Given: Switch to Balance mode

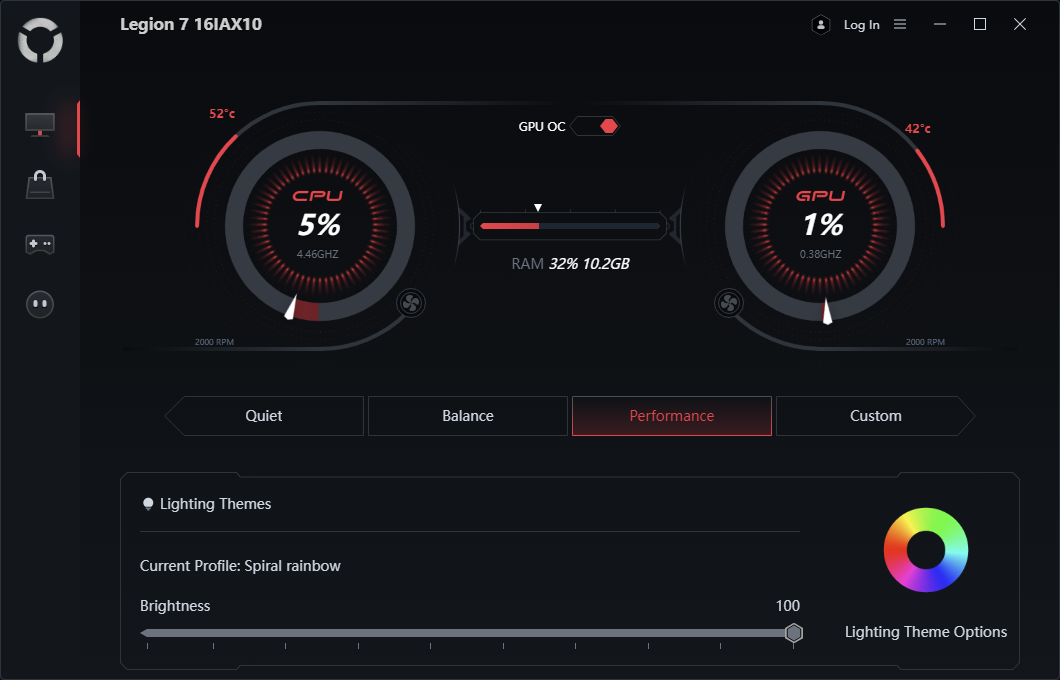Looking at the screenshot, I should pos(468,416).
